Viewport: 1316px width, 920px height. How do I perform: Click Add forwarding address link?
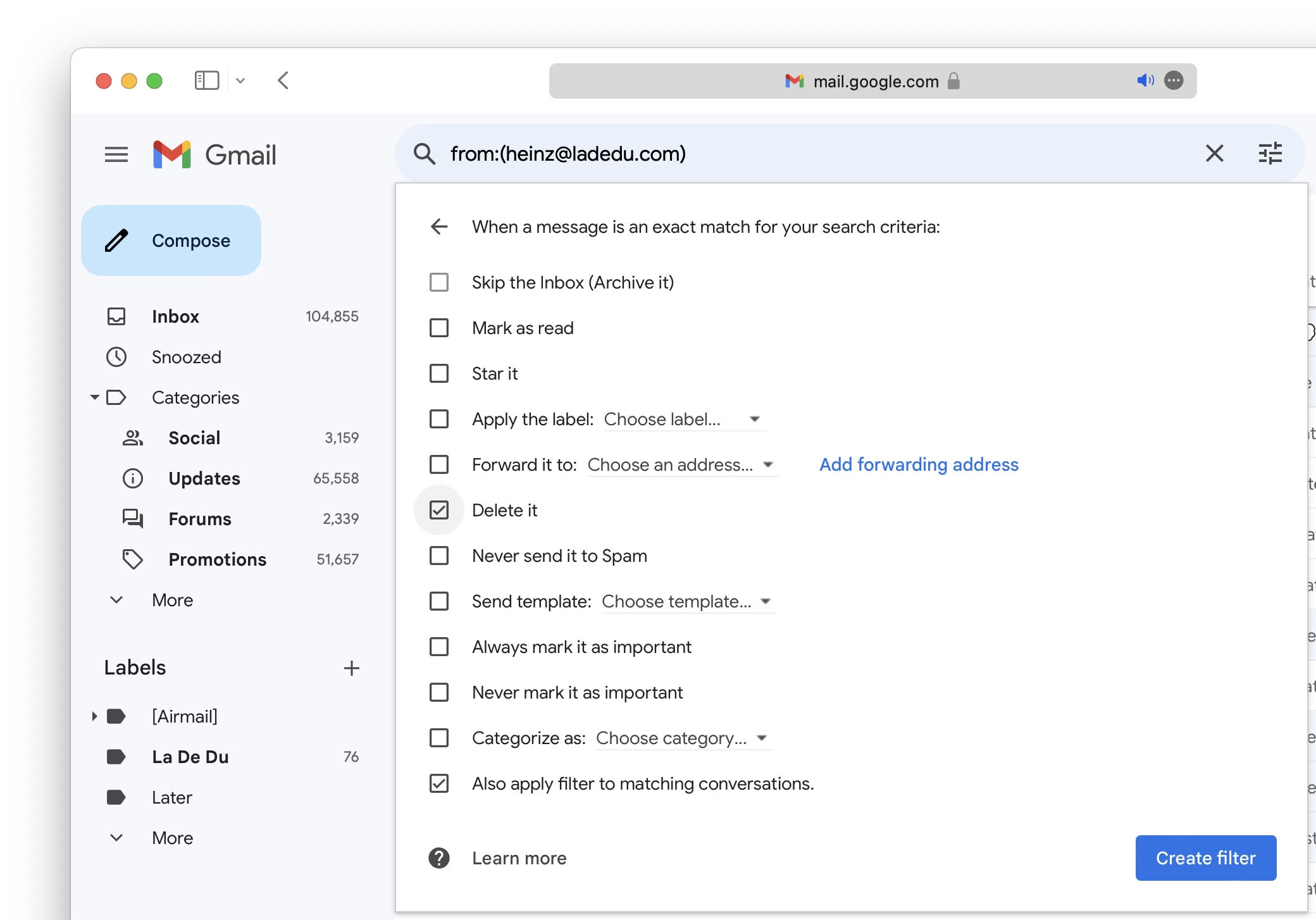pyautogui.click(x=919, y=464)
